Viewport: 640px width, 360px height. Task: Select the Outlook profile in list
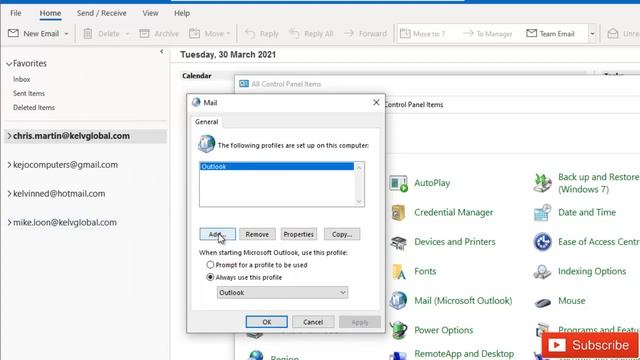point(277,166)
